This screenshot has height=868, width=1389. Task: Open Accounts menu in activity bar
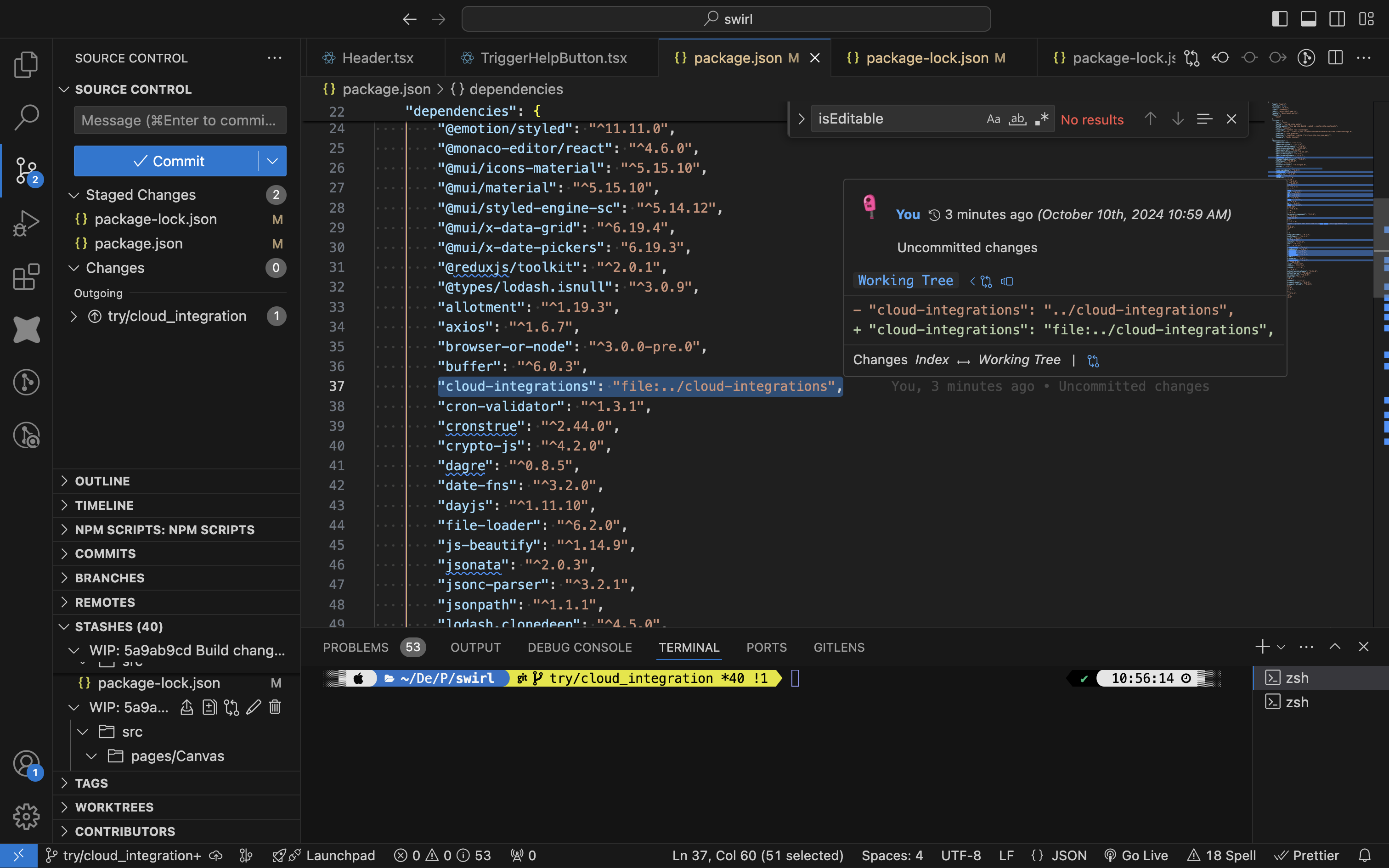pos(26,764)
